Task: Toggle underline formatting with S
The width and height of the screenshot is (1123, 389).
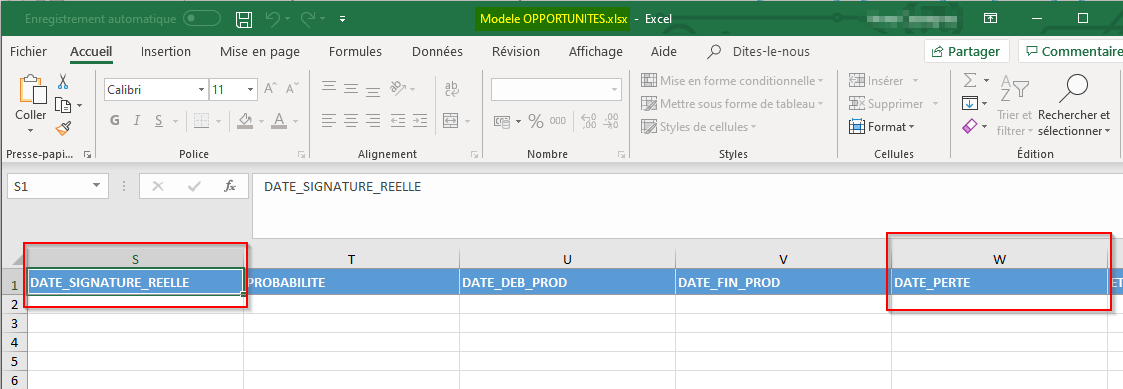Action: [157, 120]
